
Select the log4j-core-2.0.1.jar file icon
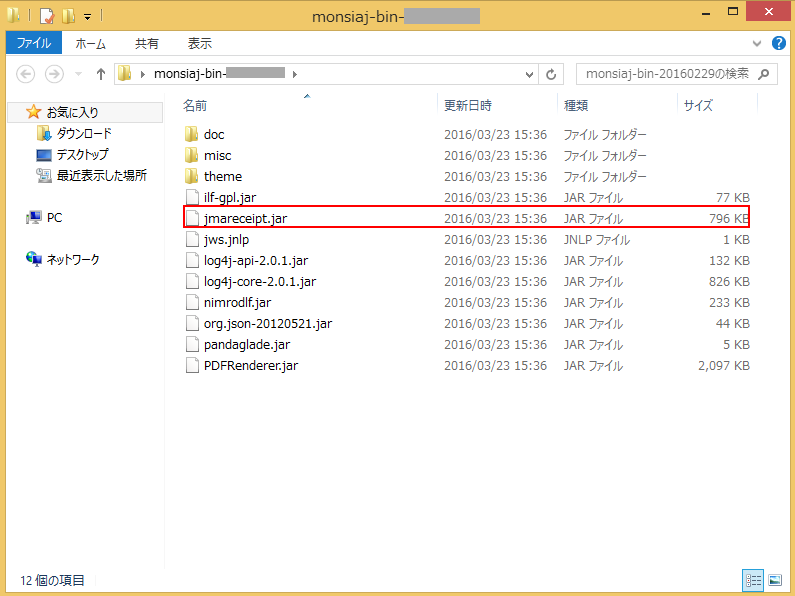192,281
